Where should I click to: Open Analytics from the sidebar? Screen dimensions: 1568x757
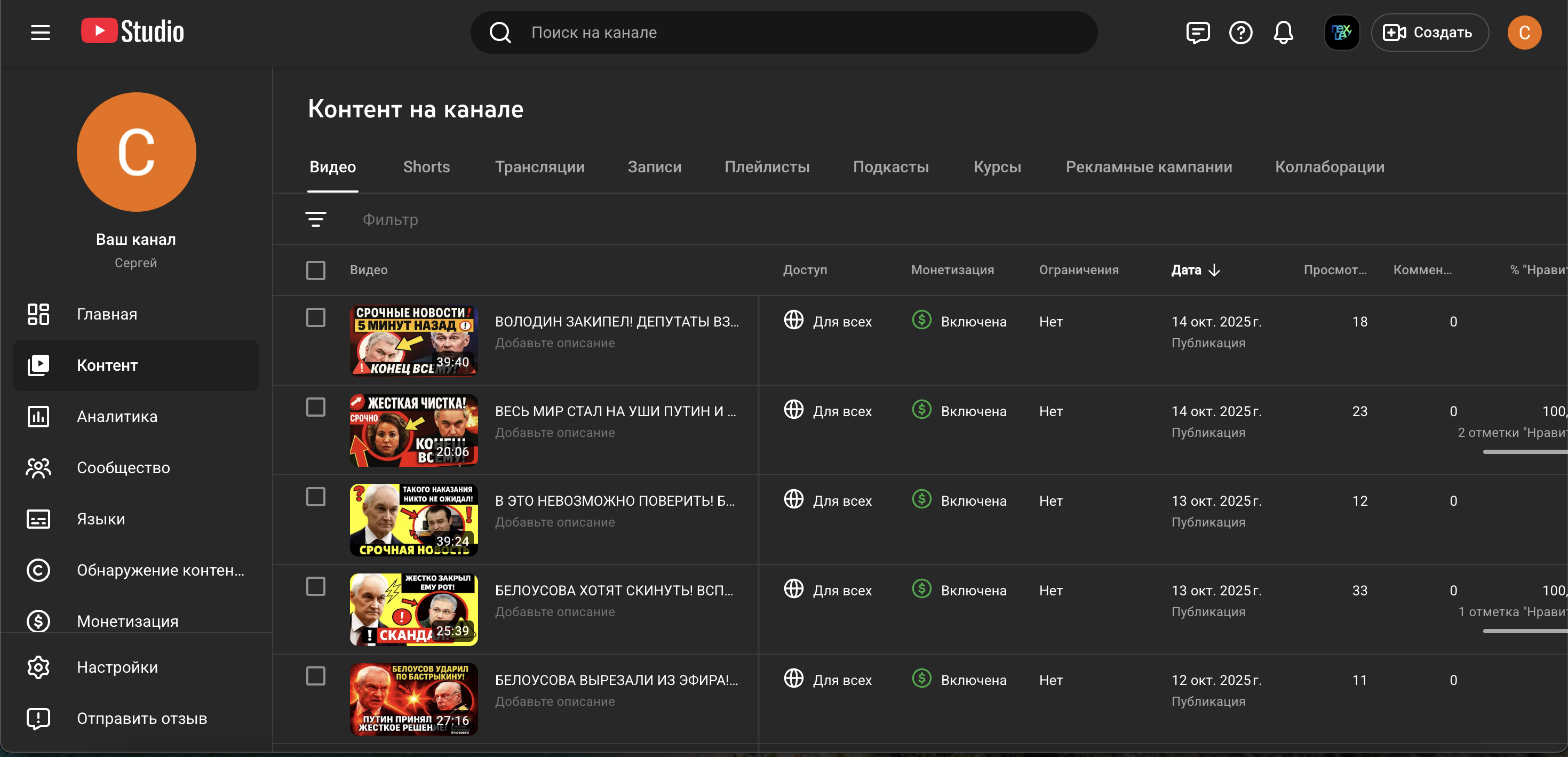(117, 416)
